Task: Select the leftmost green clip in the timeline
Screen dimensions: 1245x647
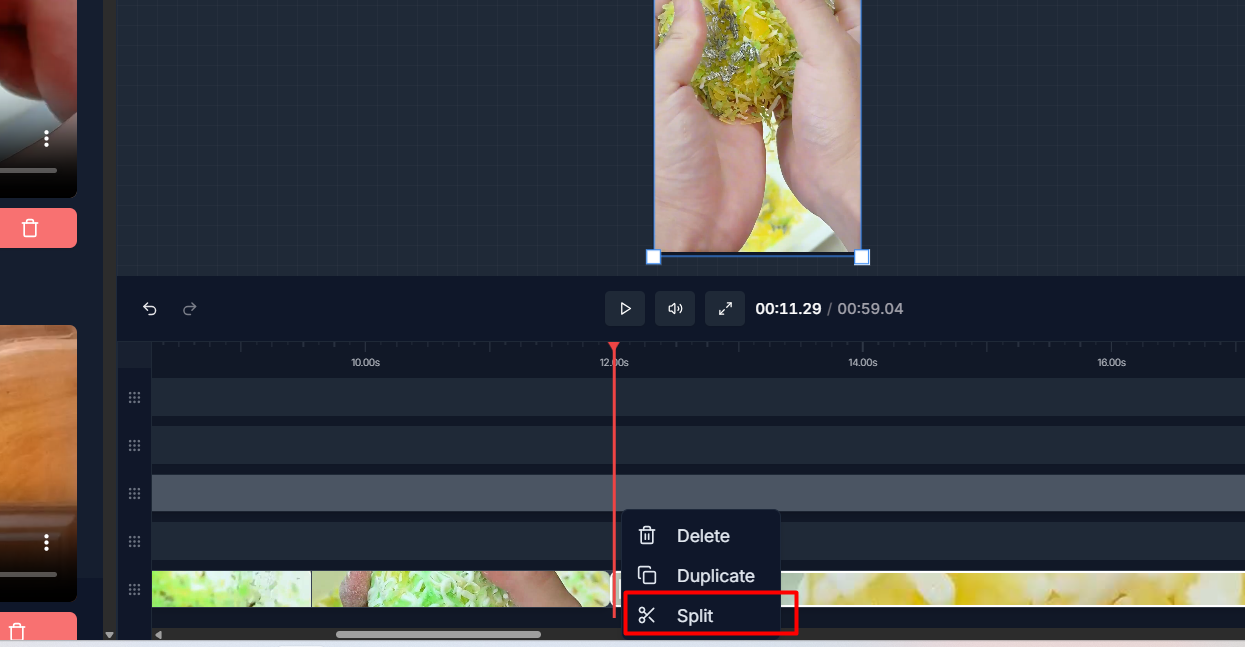Action: (232, 589)
